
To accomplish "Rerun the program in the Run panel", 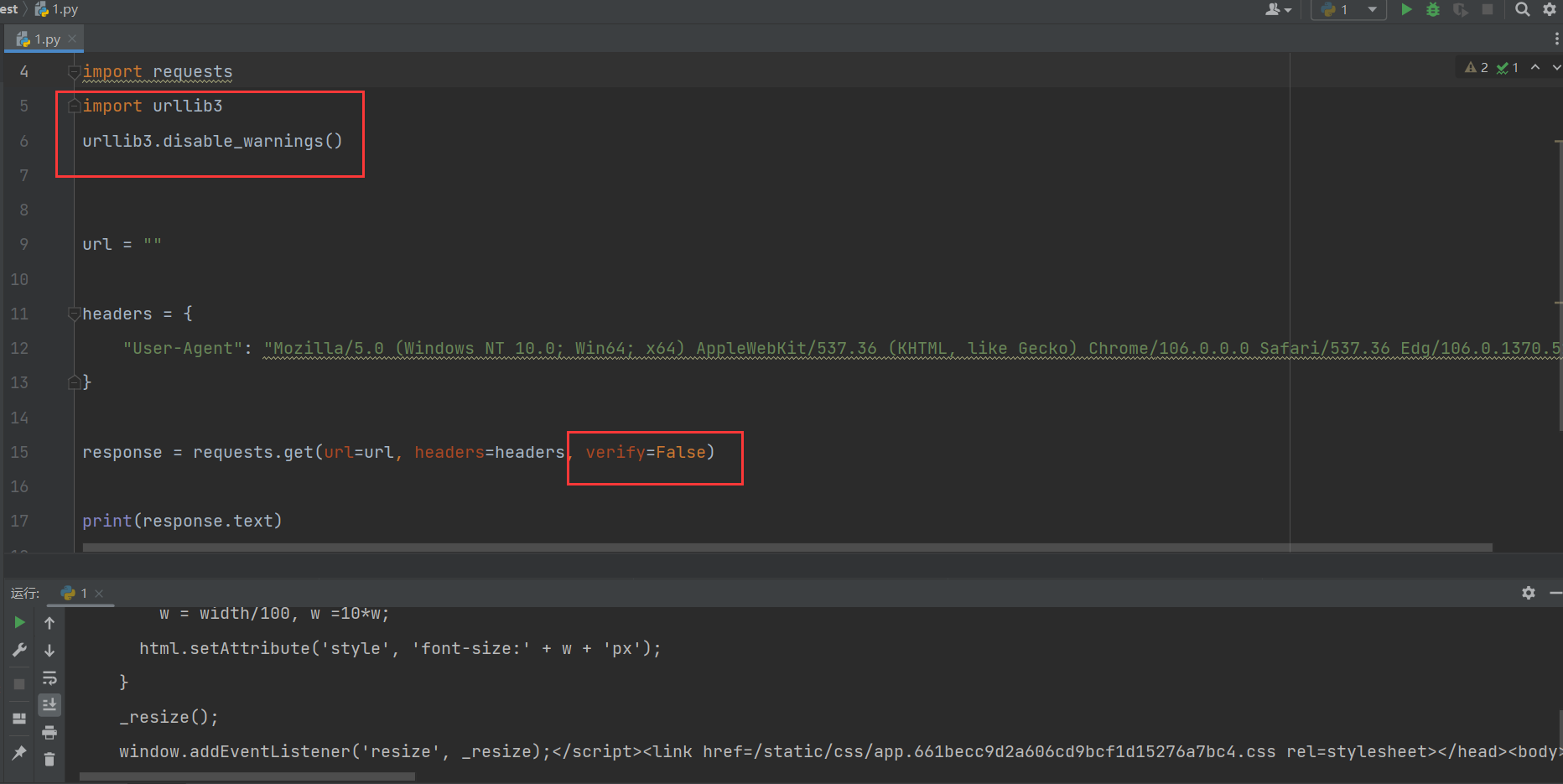I will point(18,622).
